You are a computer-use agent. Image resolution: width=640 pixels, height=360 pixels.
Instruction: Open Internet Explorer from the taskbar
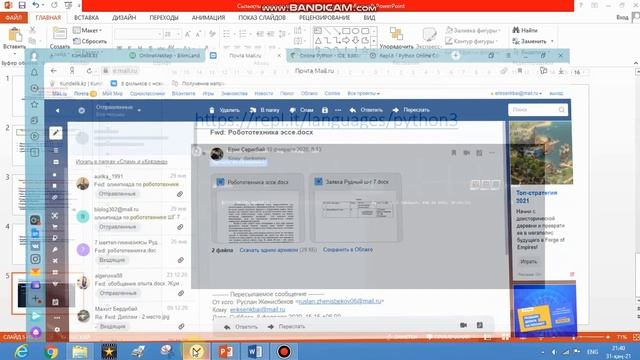click(x=21, y=351)
